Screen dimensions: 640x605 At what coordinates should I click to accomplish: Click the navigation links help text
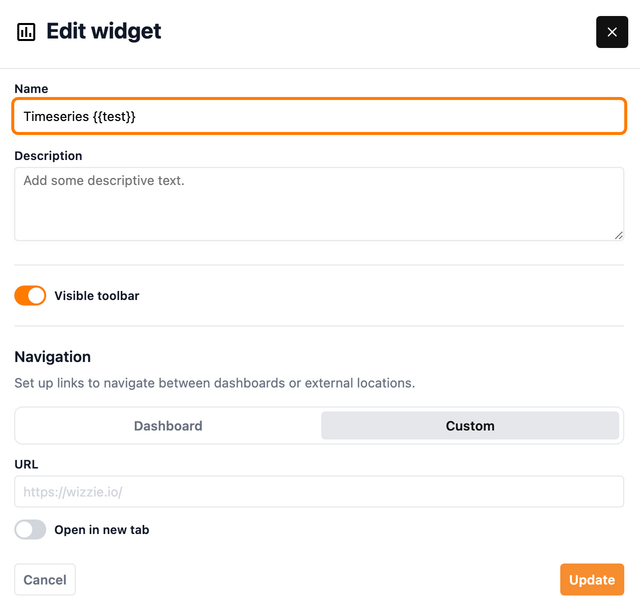[x=214, y=383]
